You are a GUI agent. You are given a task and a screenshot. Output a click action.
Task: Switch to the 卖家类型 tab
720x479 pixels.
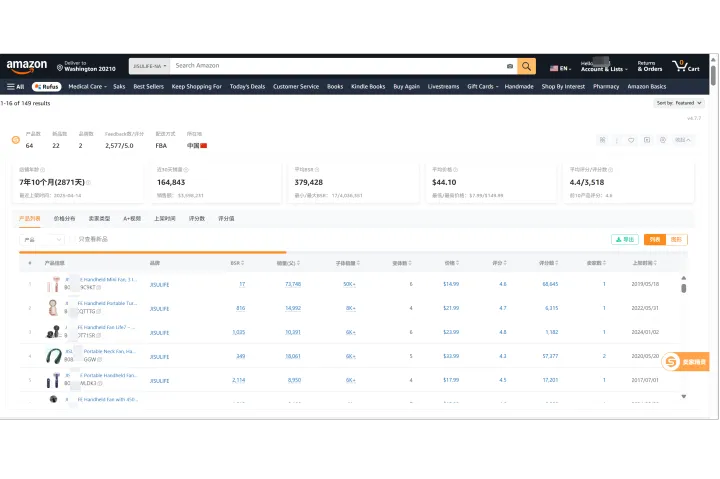(x=99, y=219)
